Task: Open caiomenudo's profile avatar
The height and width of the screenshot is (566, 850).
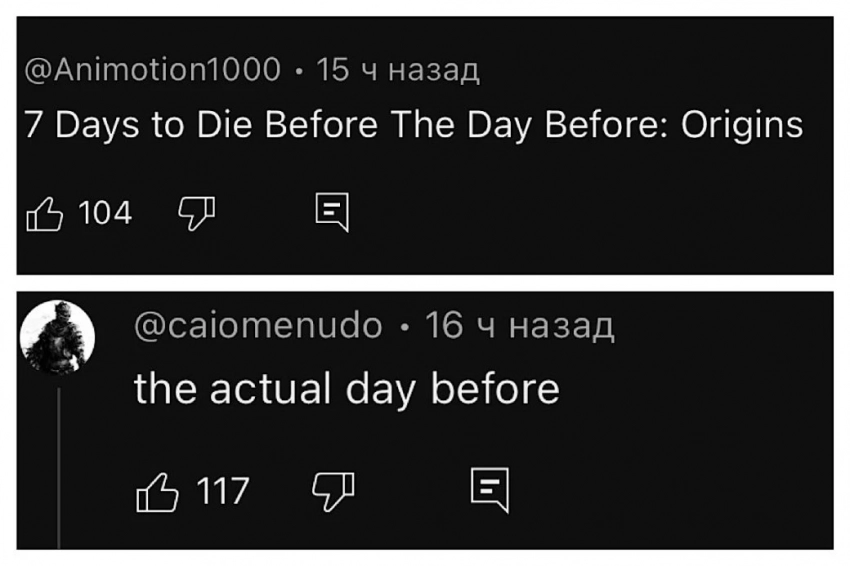Action: [x=57, y=337]
